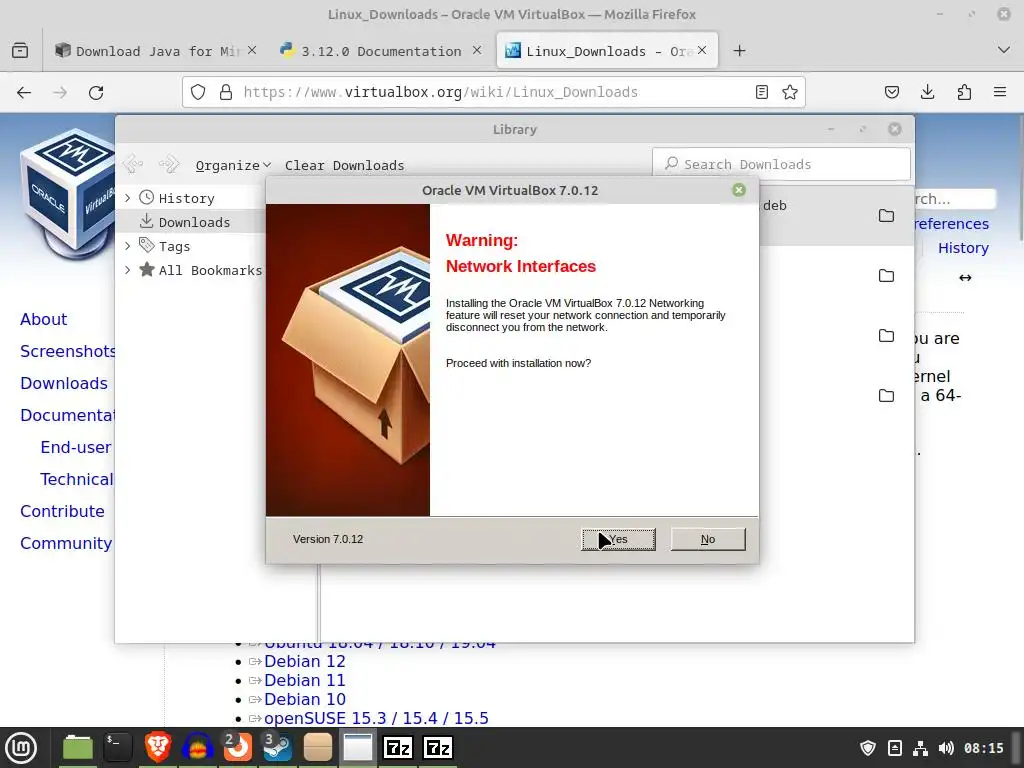Open the Organize dropdown in Library
The height and width of the screenshot is (768, 1024).
(x=233, y=165)
